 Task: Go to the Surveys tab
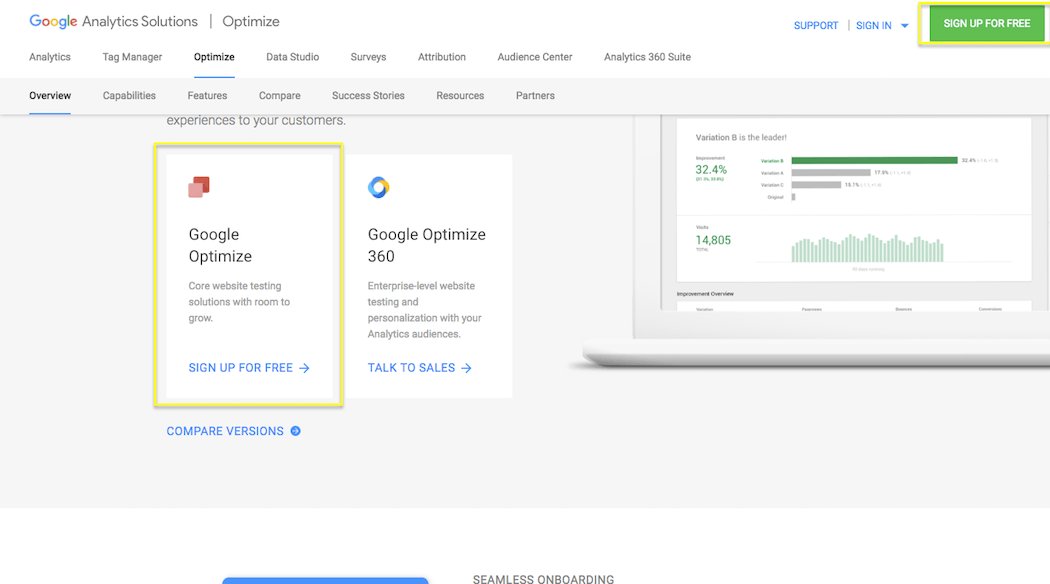pyautogui.click(x=368, y=57)
